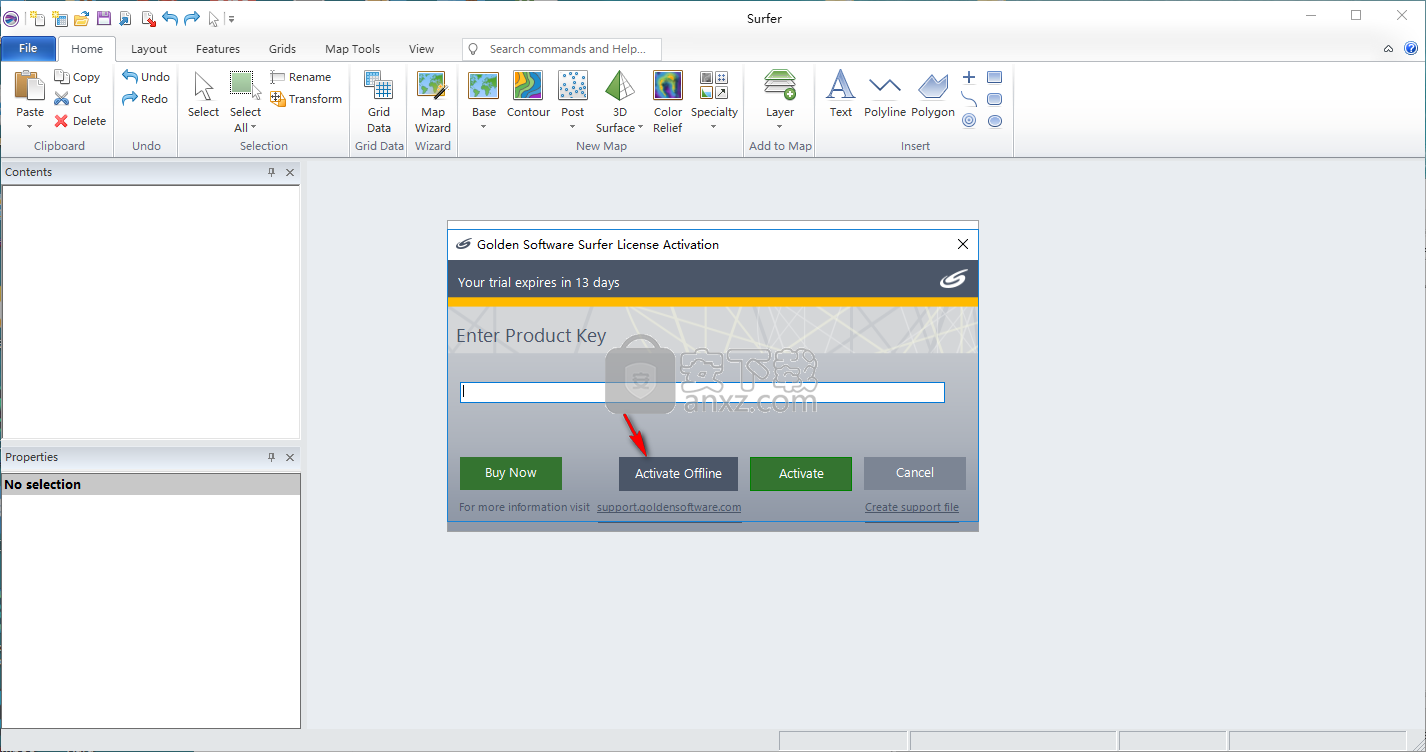Switch to the Map Tools tab
The height and width of the screenshot is (752, 1426).
coord(352,49)
